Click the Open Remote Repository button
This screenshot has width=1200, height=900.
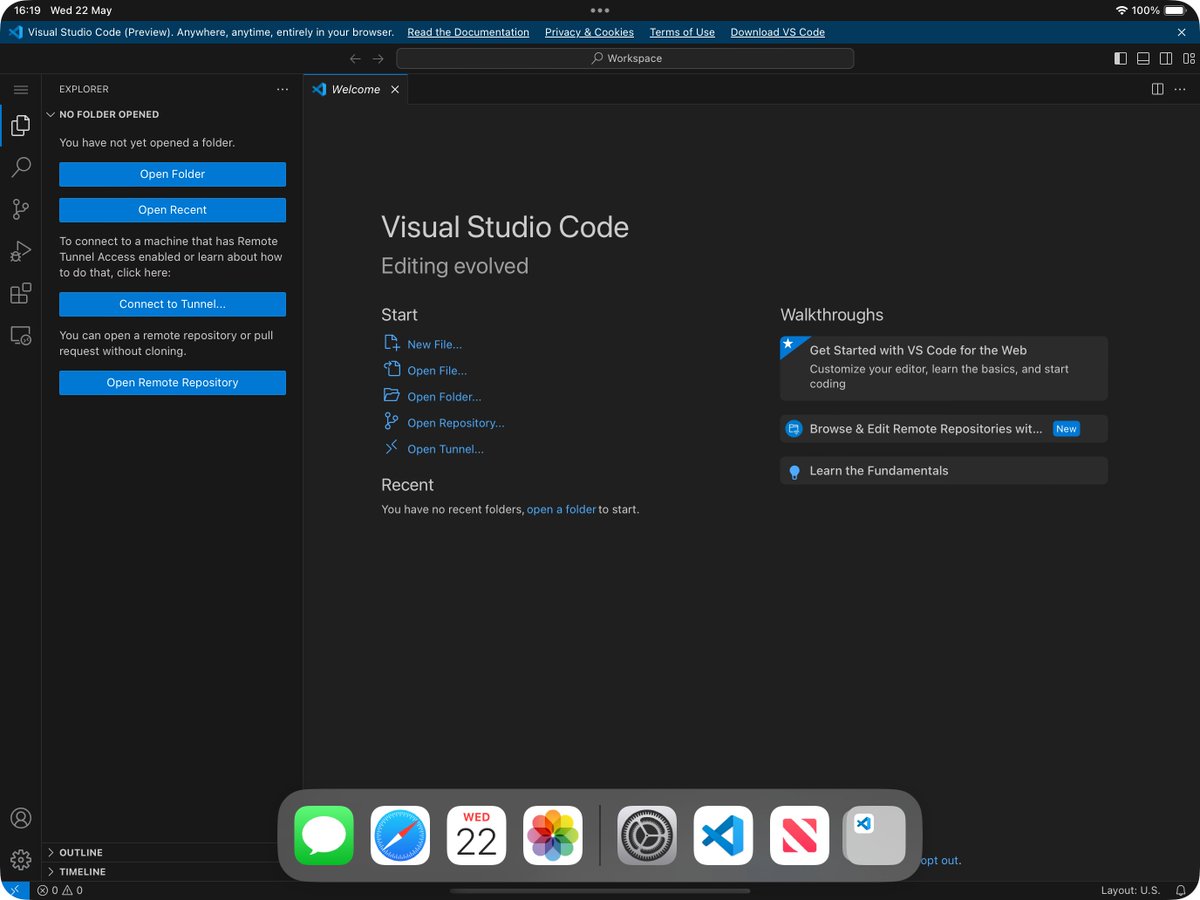(172, 383)
